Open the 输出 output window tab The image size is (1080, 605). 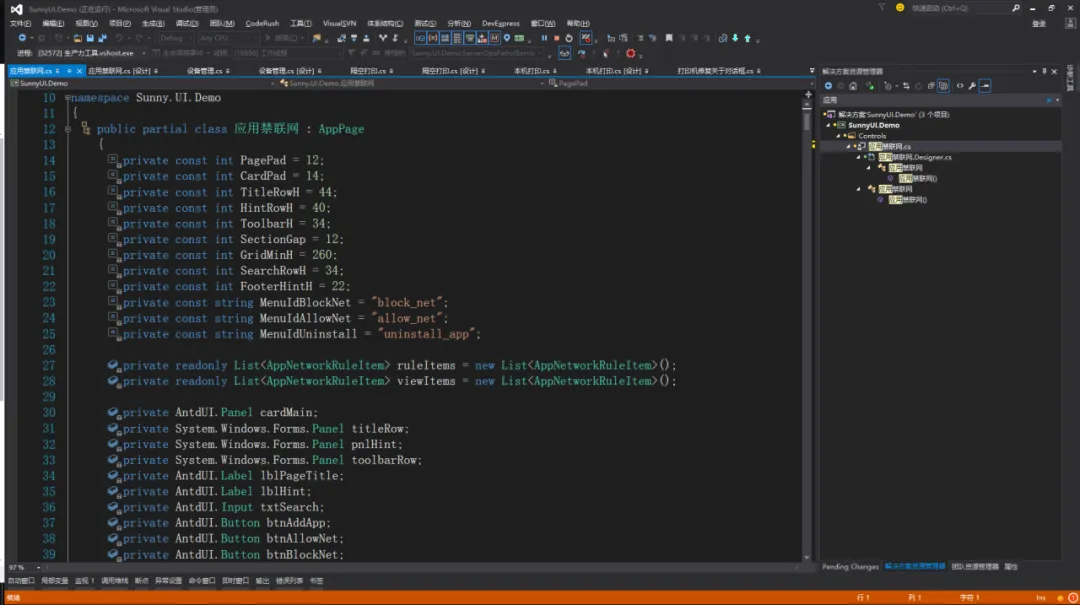point(262,581)
